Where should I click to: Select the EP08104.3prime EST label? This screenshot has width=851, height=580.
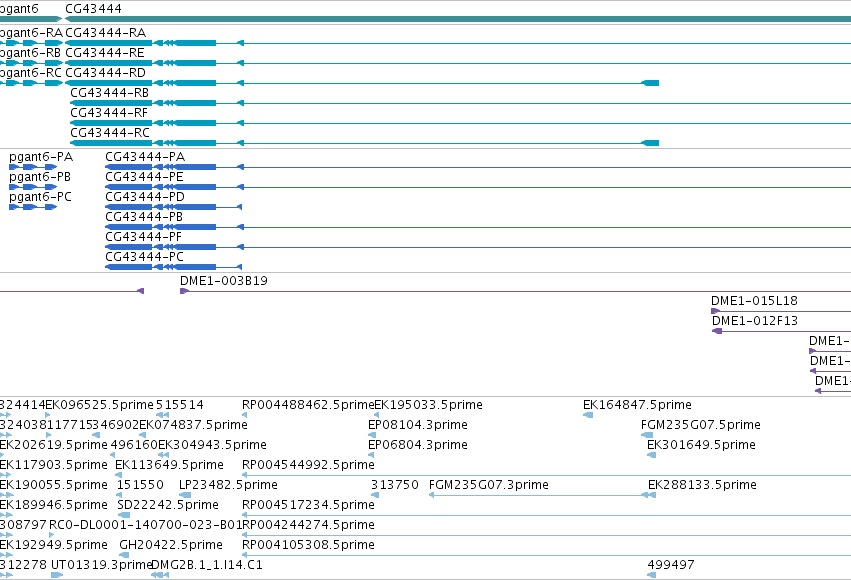pyautogui.click(x=418, y=425)
